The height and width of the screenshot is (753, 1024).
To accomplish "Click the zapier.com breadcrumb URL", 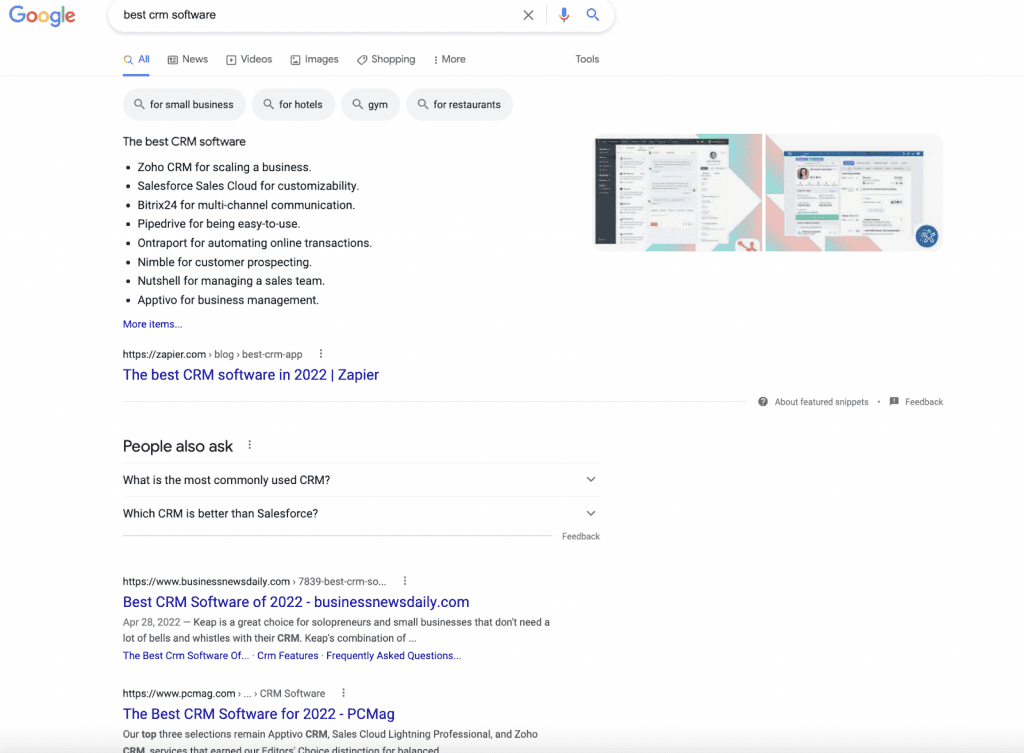I will click(212, 355).
